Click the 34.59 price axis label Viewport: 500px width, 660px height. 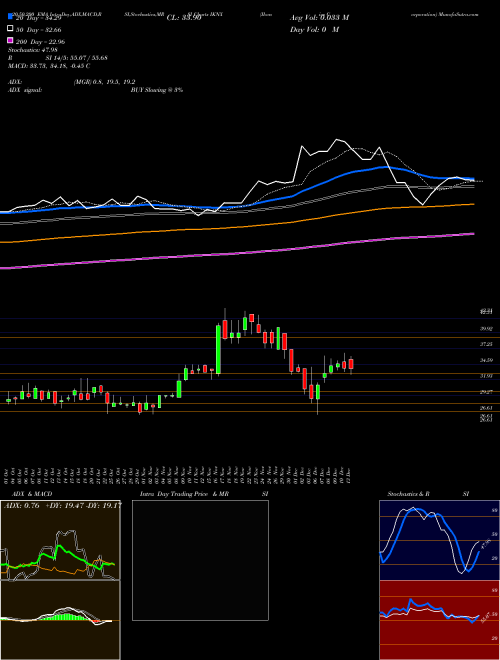coord(487,360)
